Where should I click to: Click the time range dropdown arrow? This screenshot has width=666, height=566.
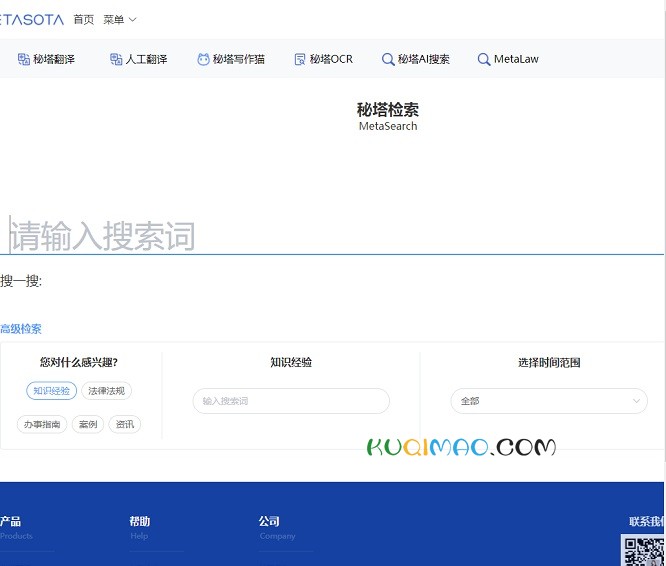coord(636,401)
